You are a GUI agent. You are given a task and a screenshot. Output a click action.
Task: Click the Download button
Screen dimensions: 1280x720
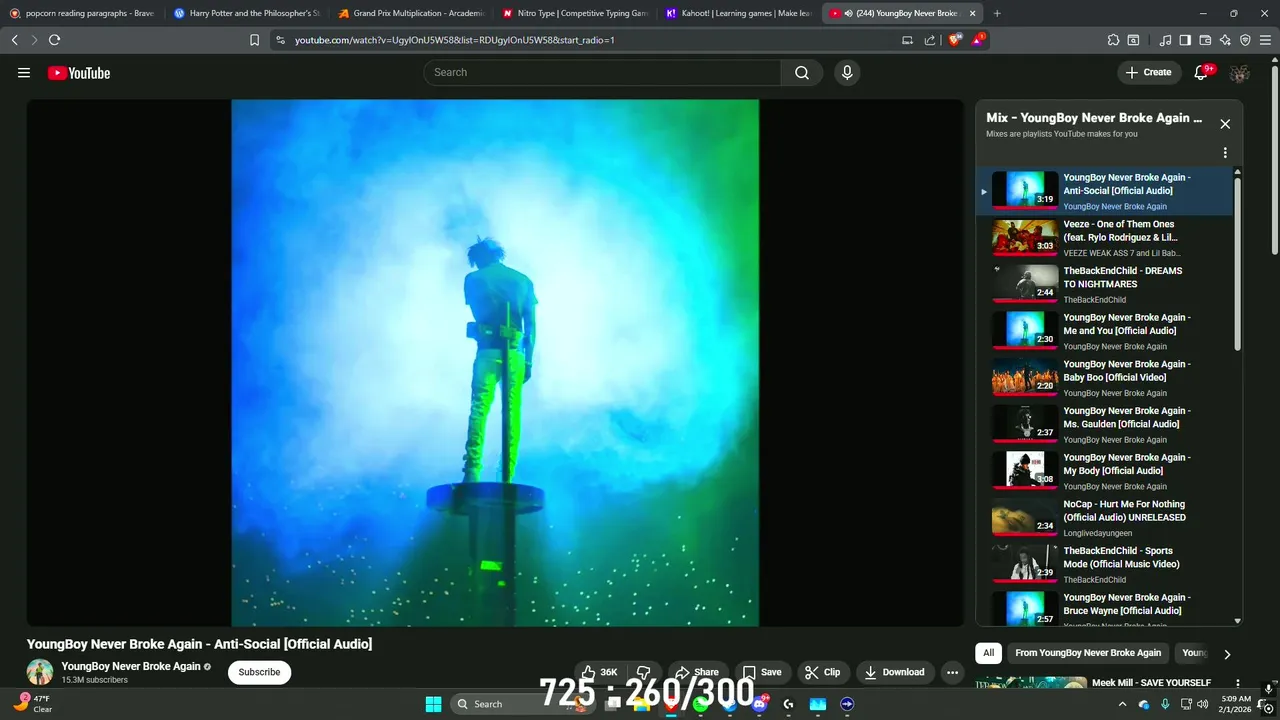(x=895, y=672)
